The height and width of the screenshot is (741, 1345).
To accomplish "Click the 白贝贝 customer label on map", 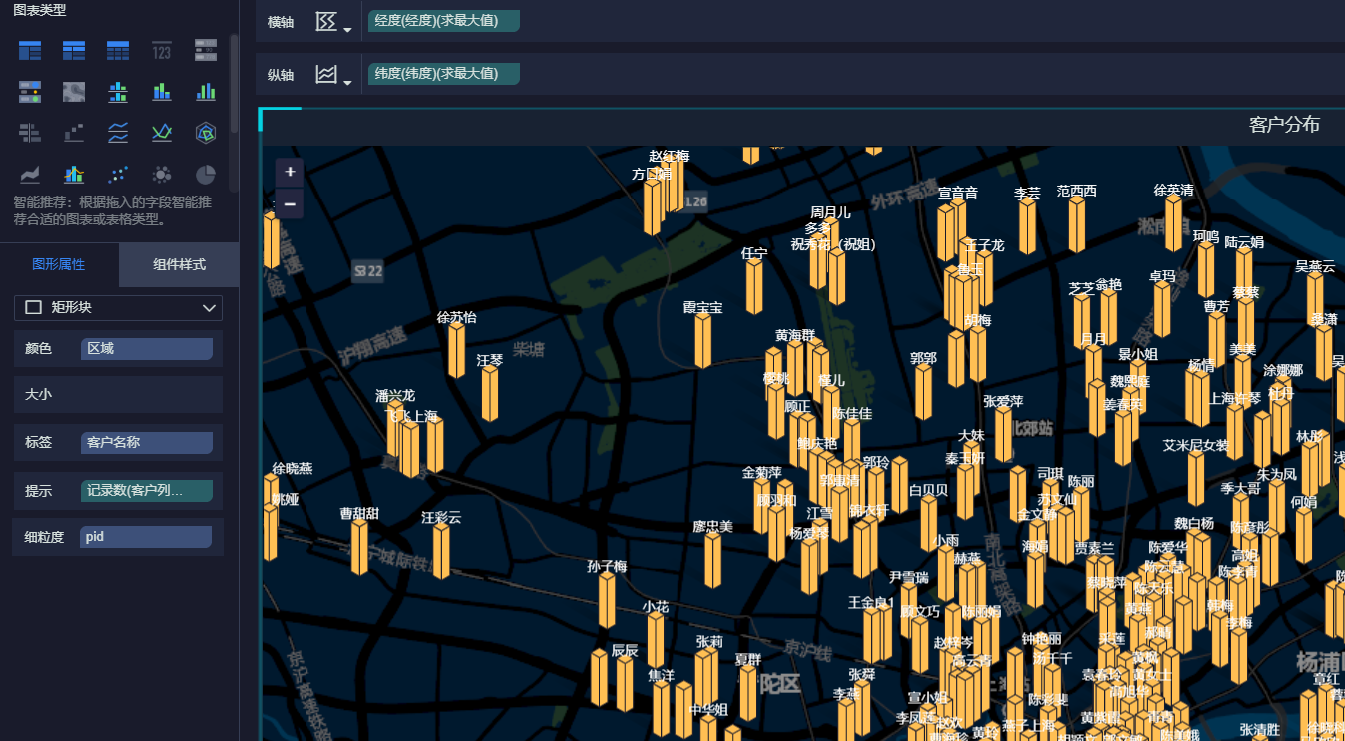I will tap(929, 490).
